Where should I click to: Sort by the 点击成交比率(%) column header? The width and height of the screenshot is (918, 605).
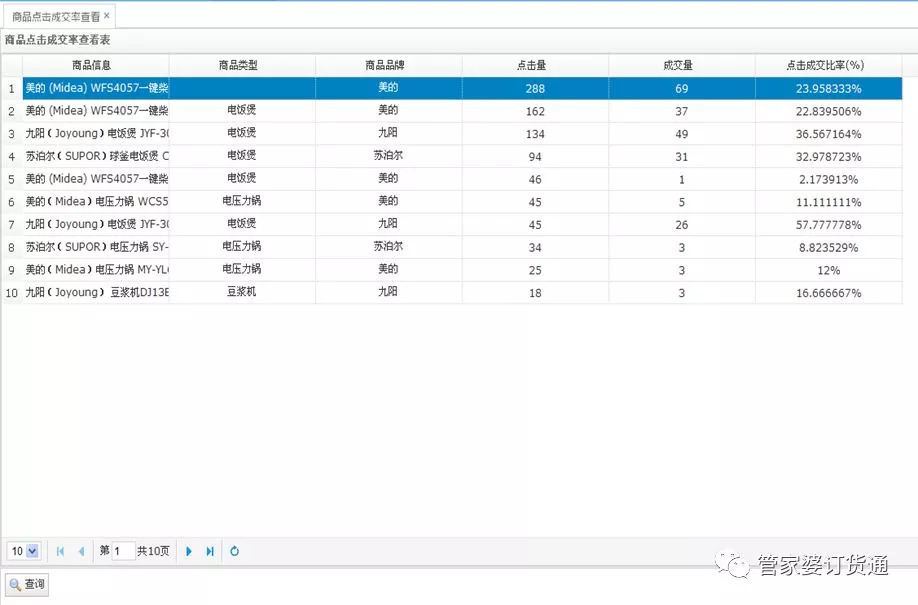pos(828,65)
